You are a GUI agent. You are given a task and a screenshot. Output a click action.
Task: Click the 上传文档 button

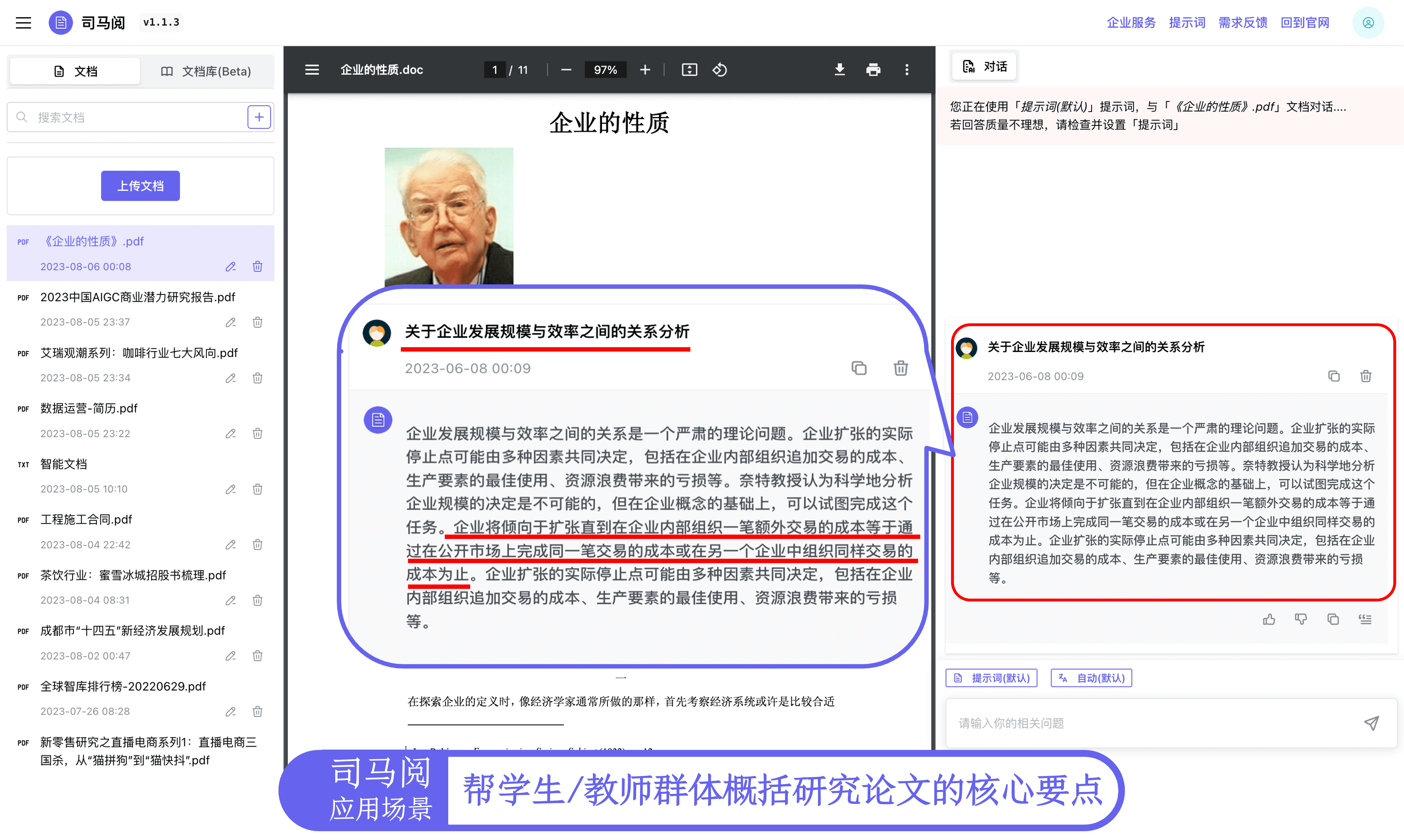click(140, 186)
